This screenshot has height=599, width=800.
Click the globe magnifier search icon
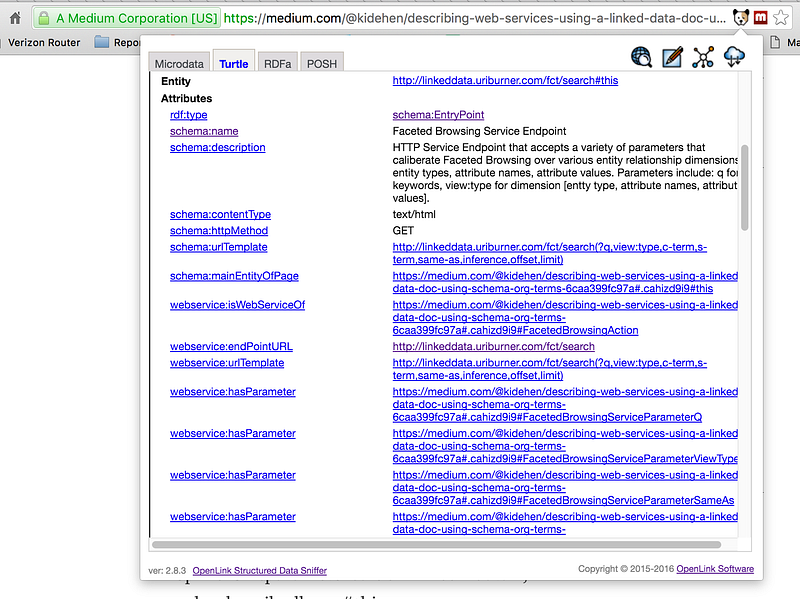tap(641, 57)
